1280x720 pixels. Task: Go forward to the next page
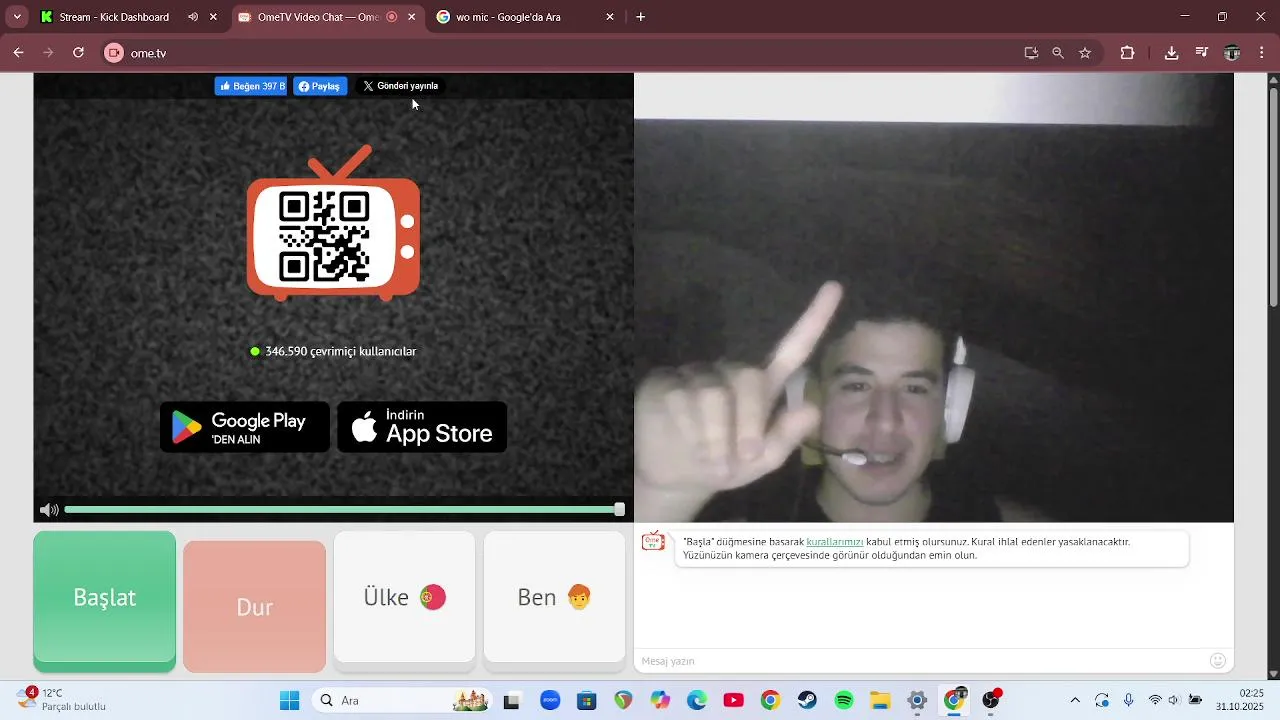click(x=48, y=53)
